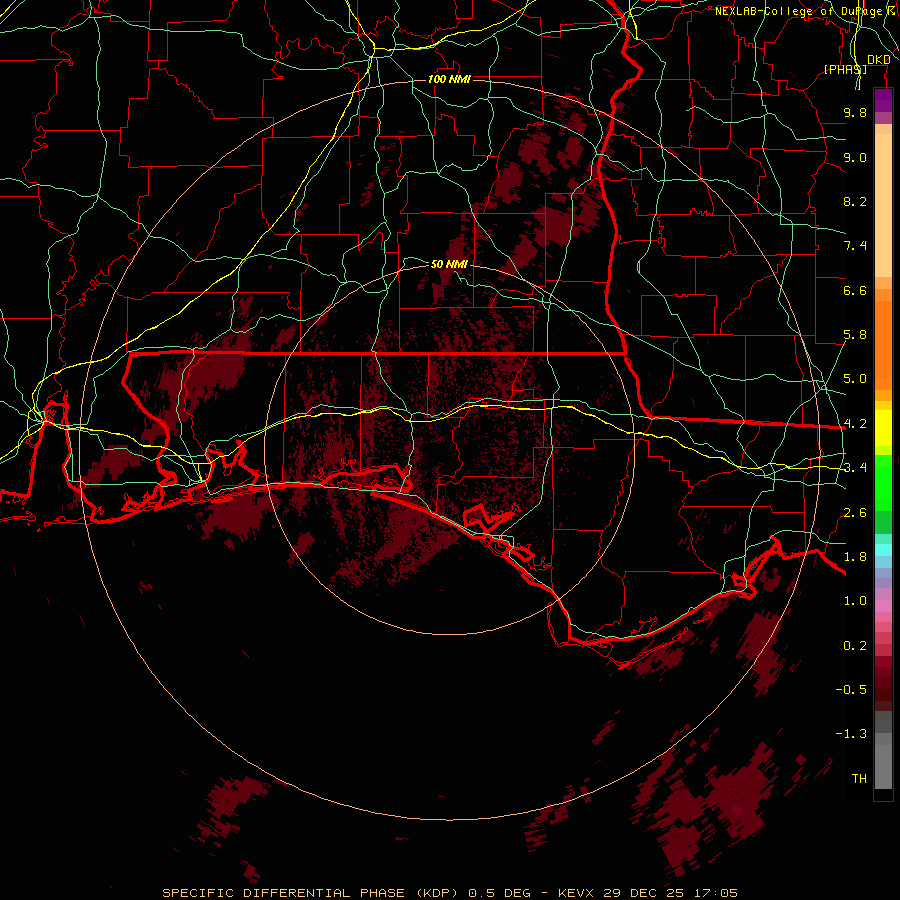
Task: Click the 9.8 value on the scale
Action: pos(855,112)
